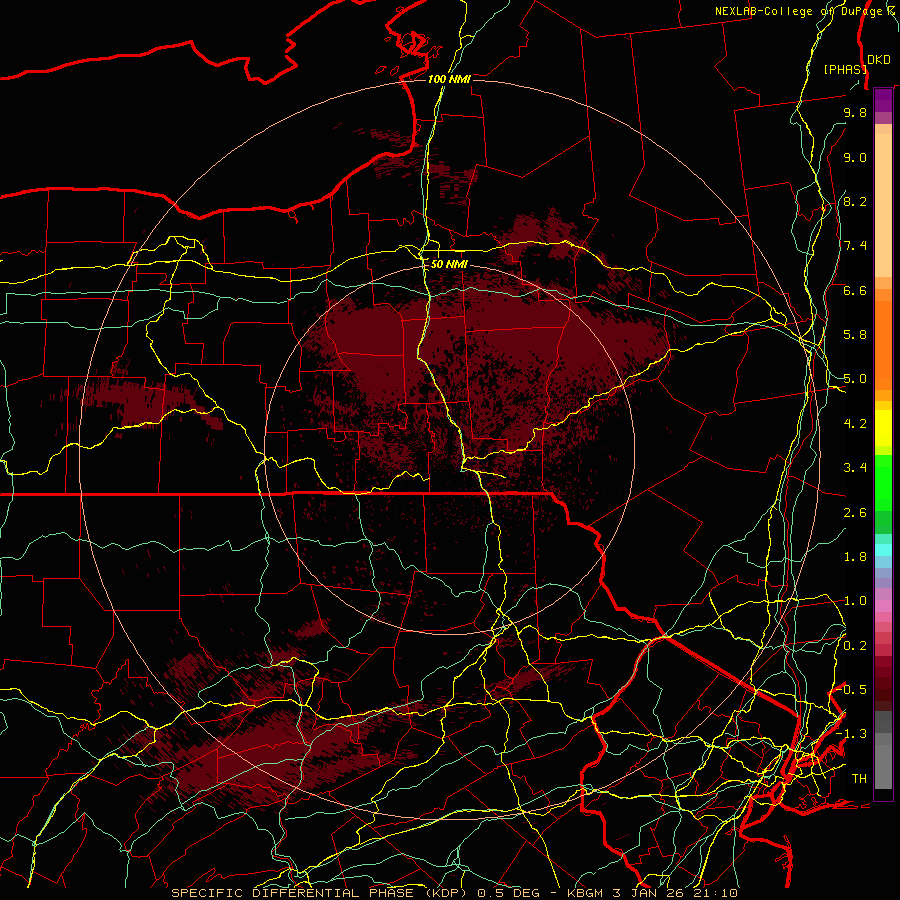Select the 6.6 scale value

(x=855, y=290)
